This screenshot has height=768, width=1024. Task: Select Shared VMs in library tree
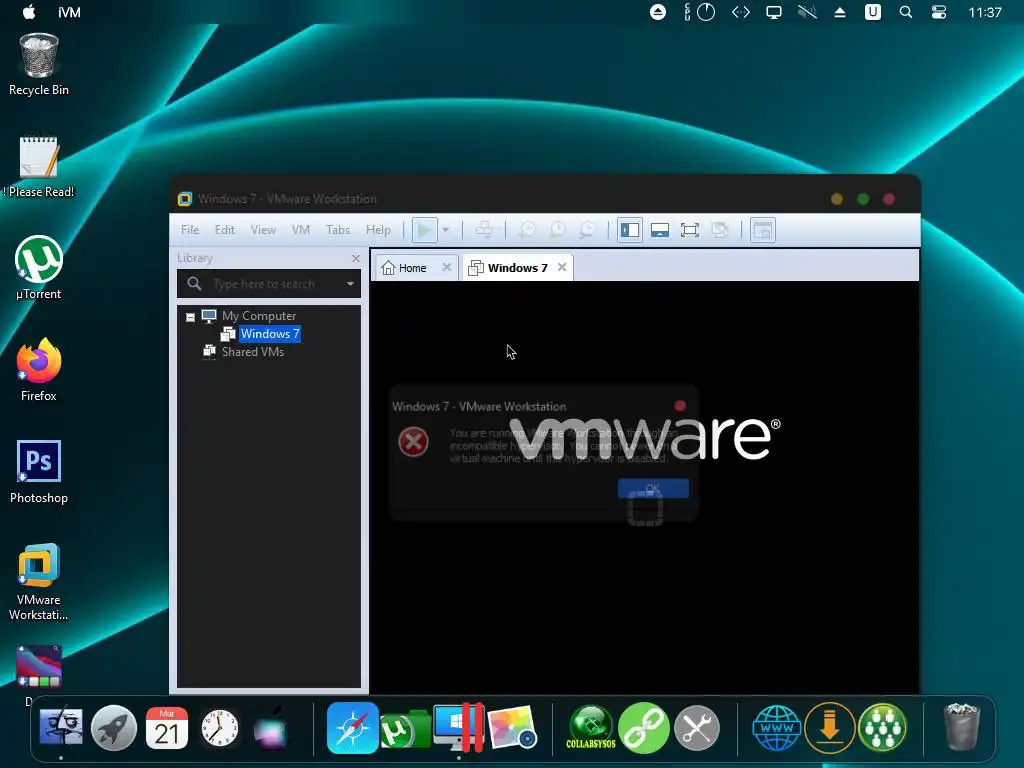tap(253, 351)
